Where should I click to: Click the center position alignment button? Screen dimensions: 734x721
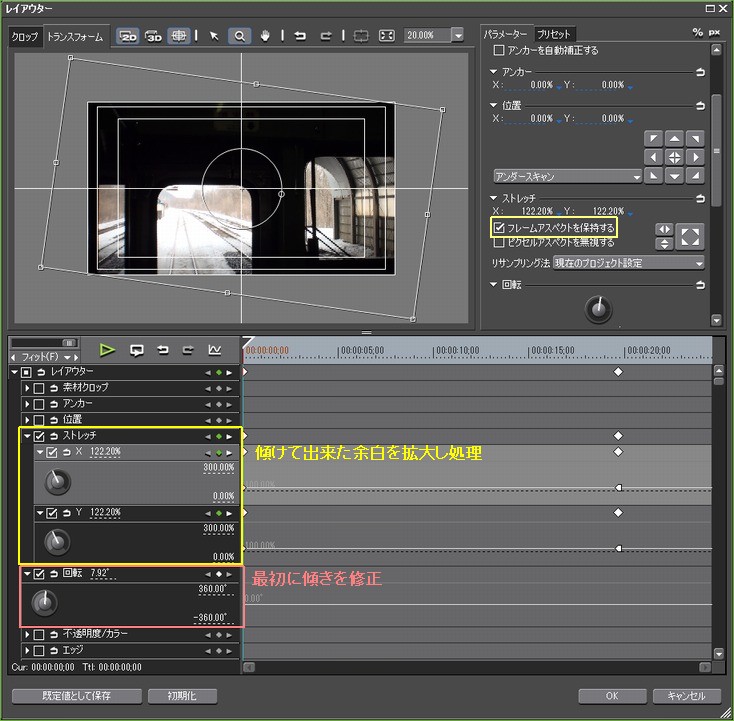point(674,157)
